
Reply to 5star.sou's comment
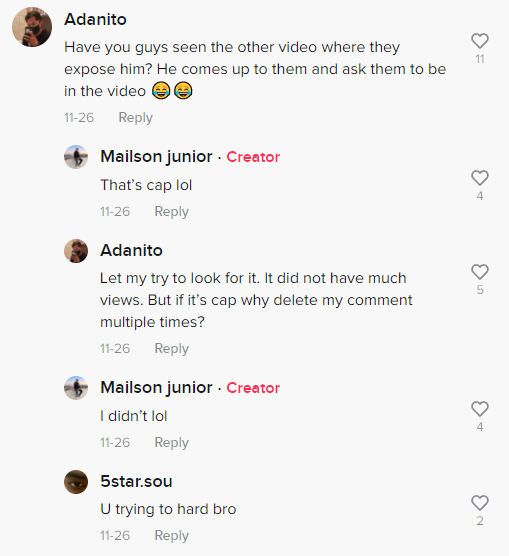tap(172, 535)
